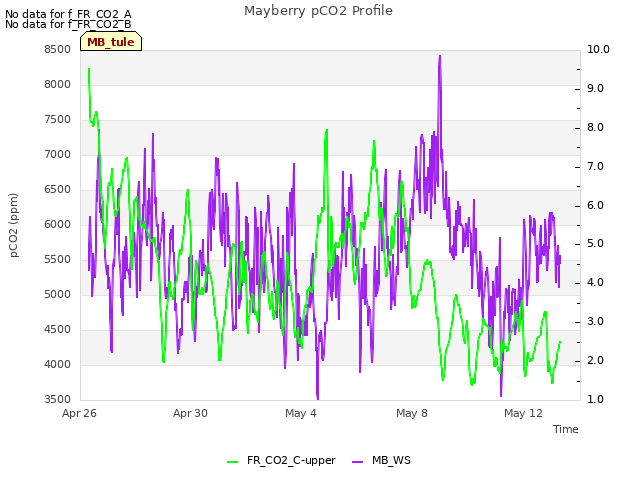Toggle the MB_WS legend entry
This screenshot has width=640, height=480.
pyautogui.click(x=381, y=460)
